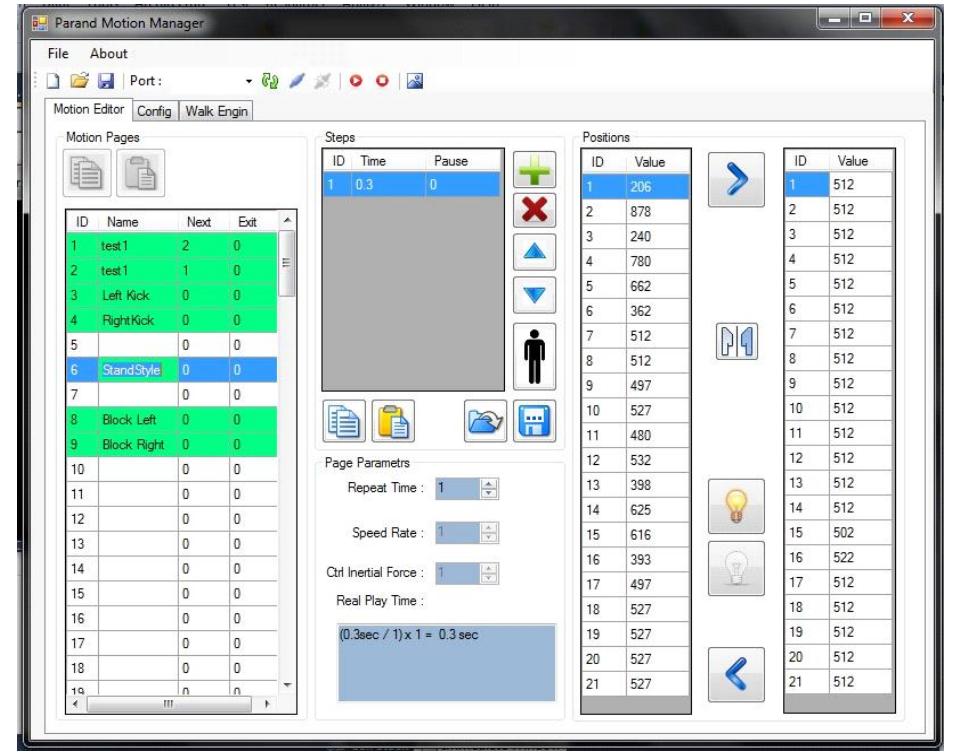Screen dimensions: 958x756
Task: Select motion page Block Left
Action: coord(172,419)
